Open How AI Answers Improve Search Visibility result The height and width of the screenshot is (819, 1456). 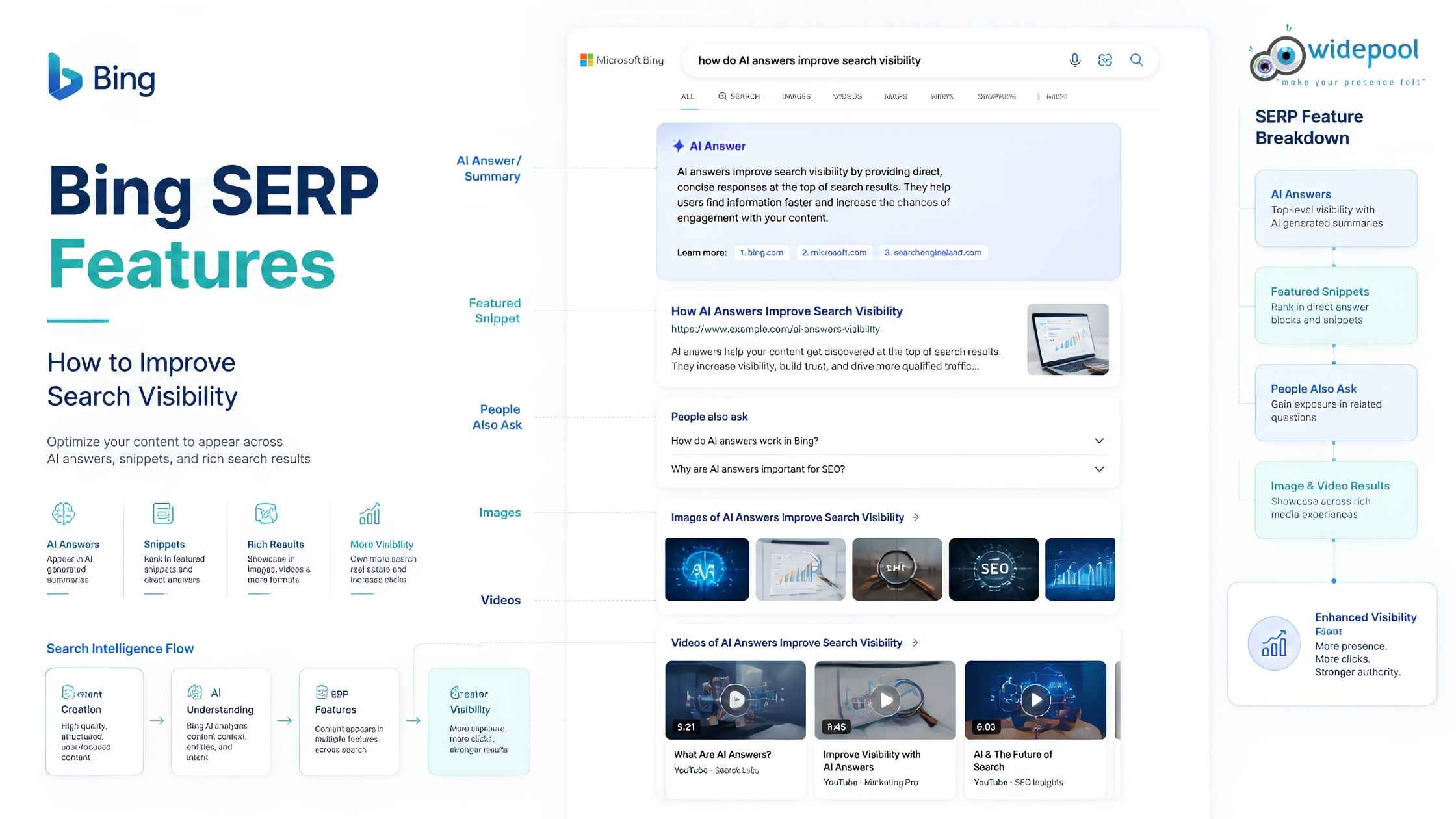pyautogui.click(x=786, y=311)
